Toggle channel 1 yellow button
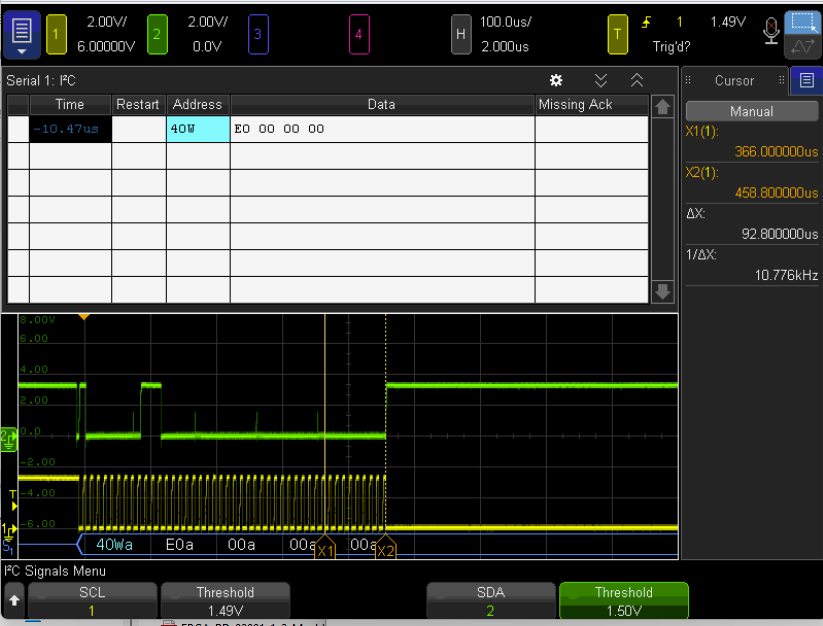The image size is (823, 626). [54, 35]
